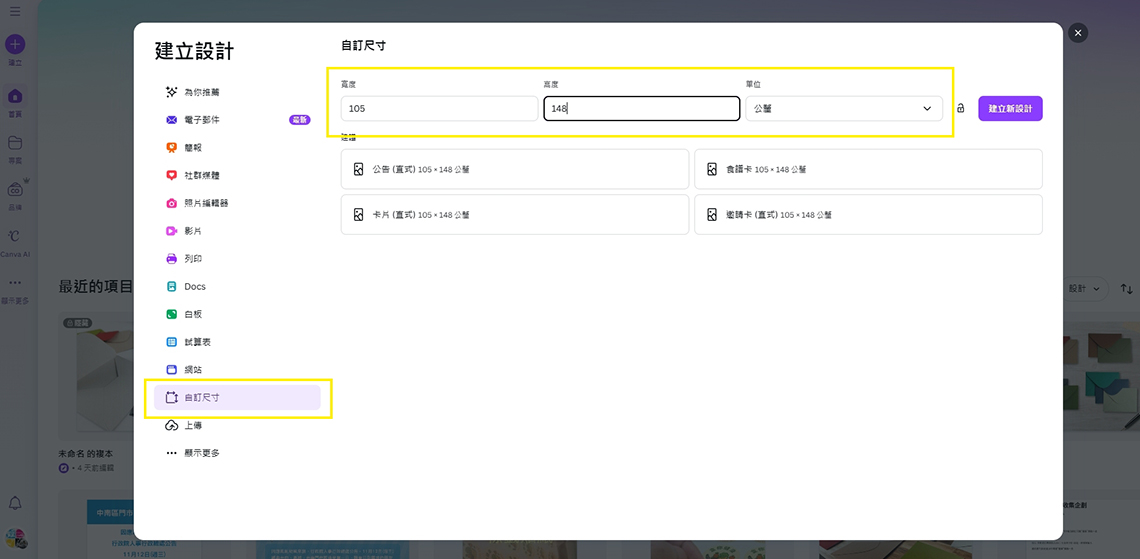Select 簡報 category in the list

194,147
